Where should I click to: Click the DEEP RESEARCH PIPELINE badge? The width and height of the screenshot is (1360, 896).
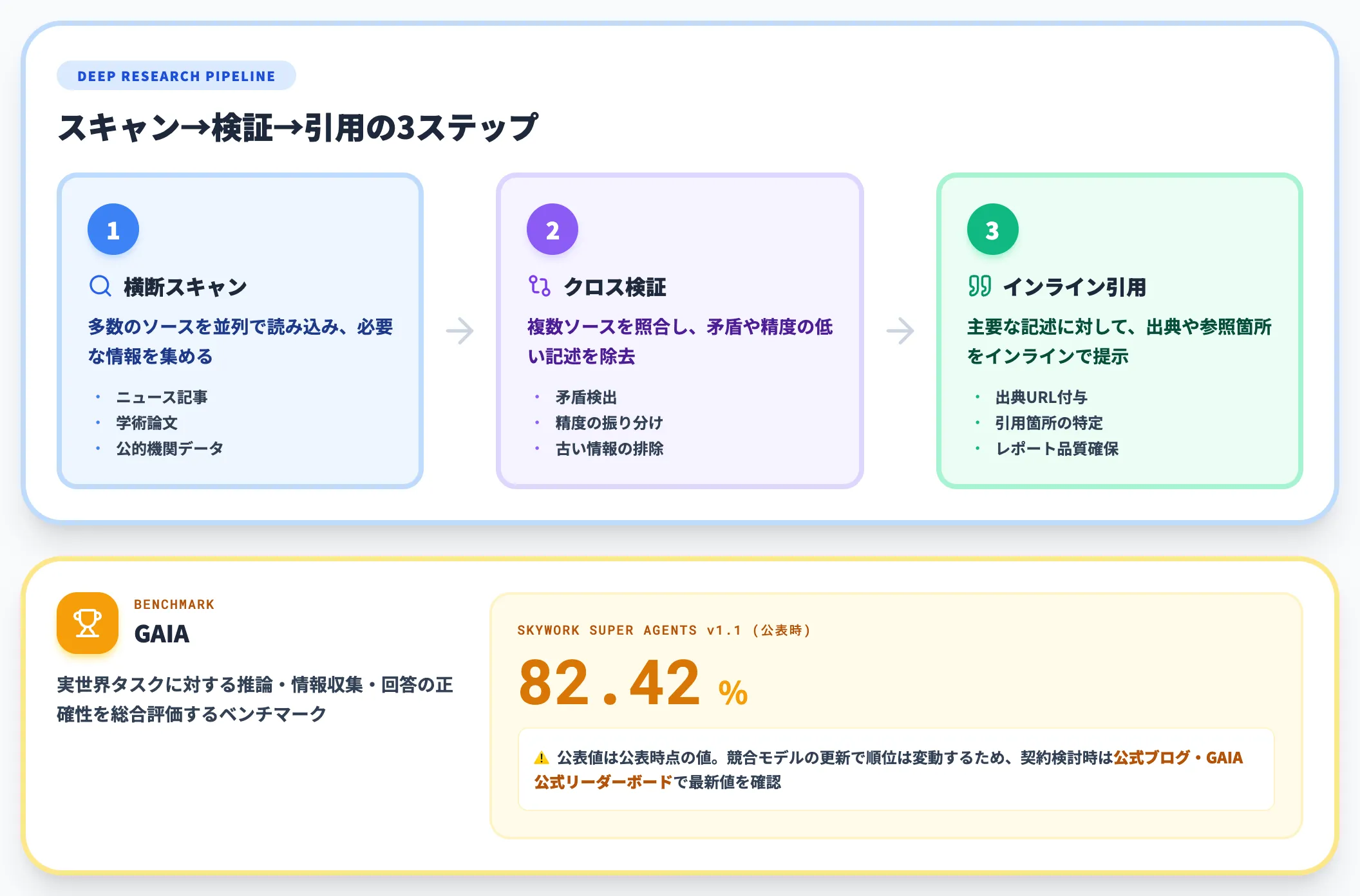click(x=176, y=76)
